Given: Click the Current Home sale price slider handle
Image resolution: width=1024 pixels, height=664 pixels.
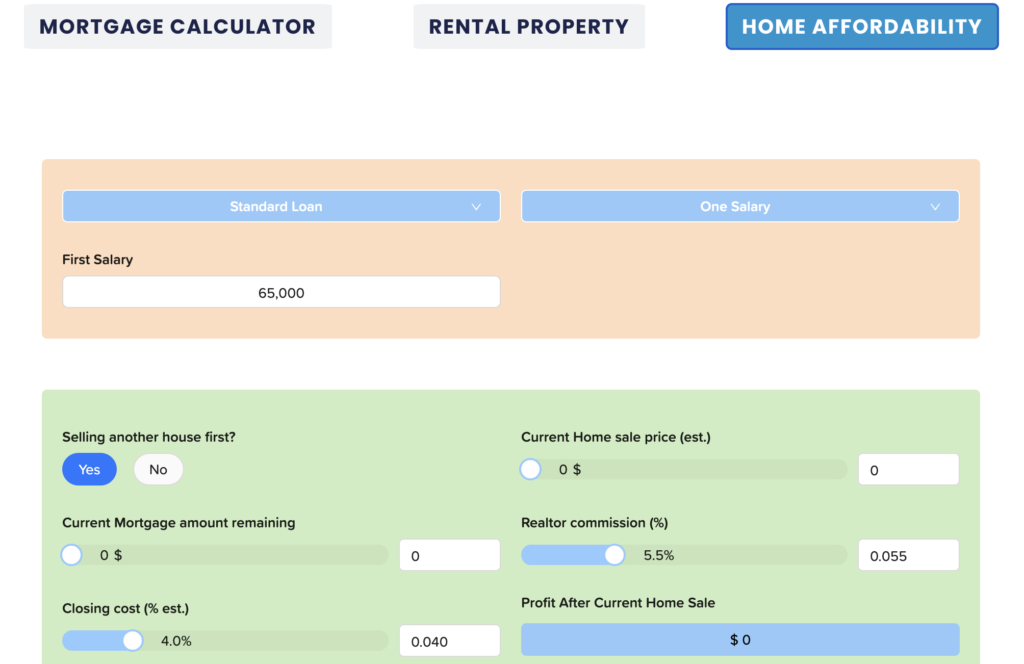Looking at the screenshot, I should point(530,468).
